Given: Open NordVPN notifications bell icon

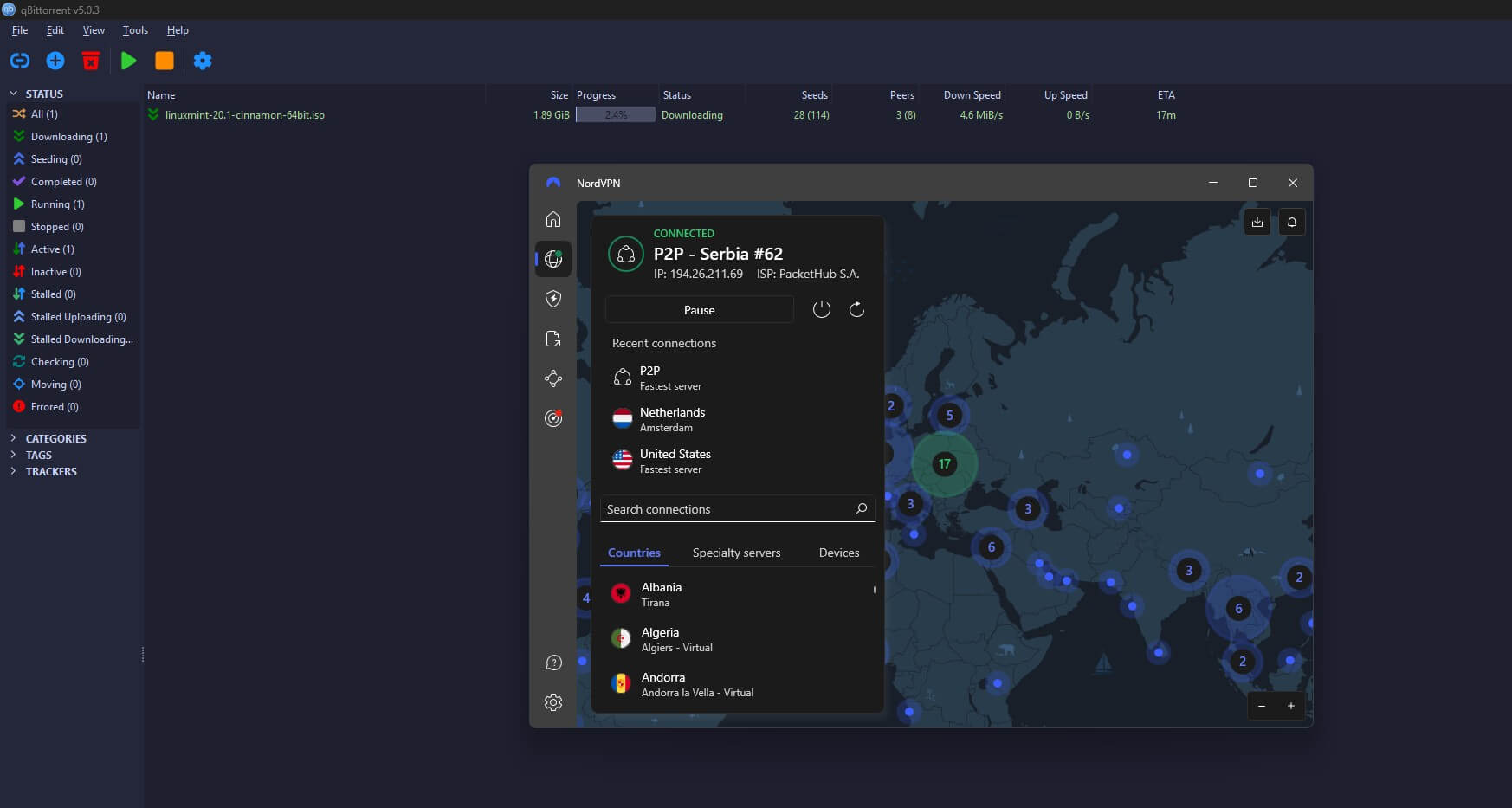Looking at the screenshot, I should coord(1292,222).
